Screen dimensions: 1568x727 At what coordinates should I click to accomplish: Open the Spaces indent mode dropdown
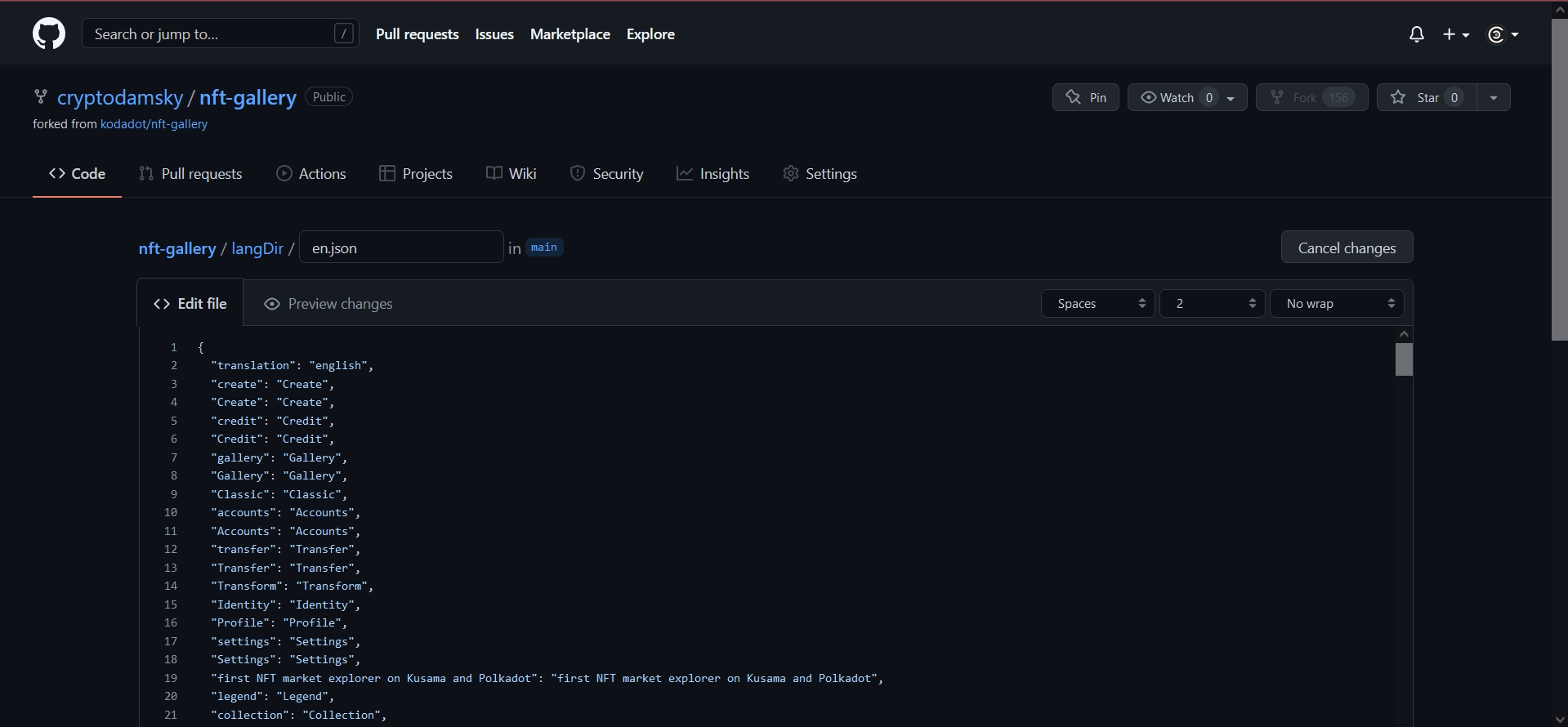coord(1097,304)
